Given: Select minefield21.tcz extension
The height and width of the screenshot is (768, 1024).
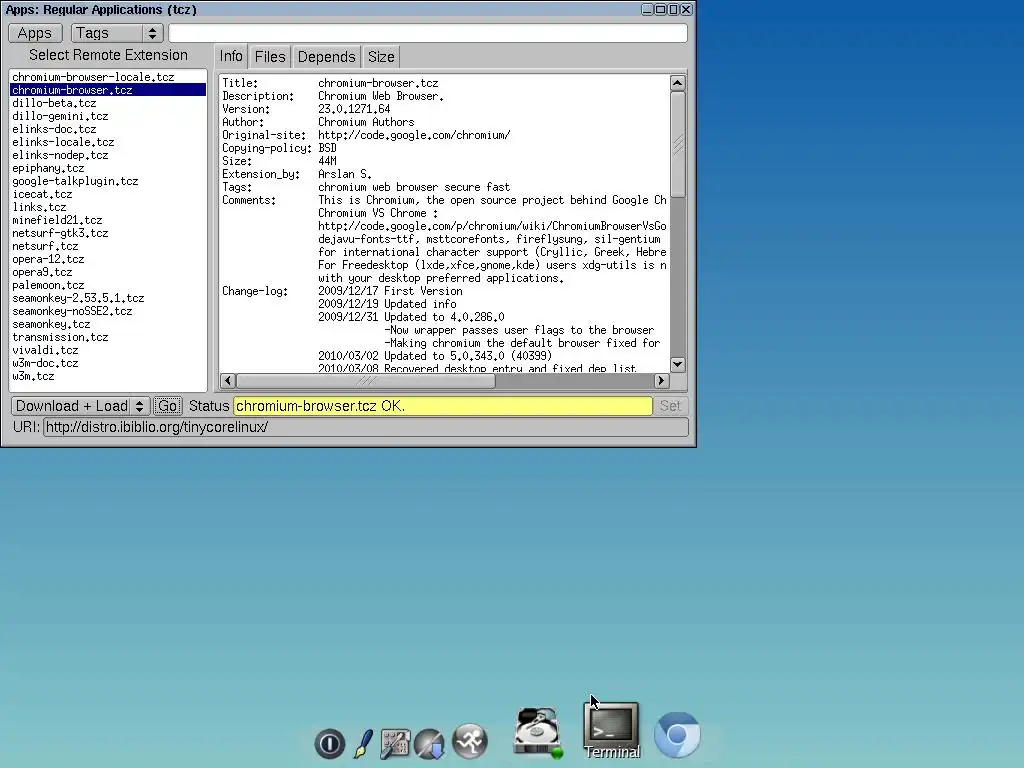Looking at the screenshot, I should pos(108,221).
